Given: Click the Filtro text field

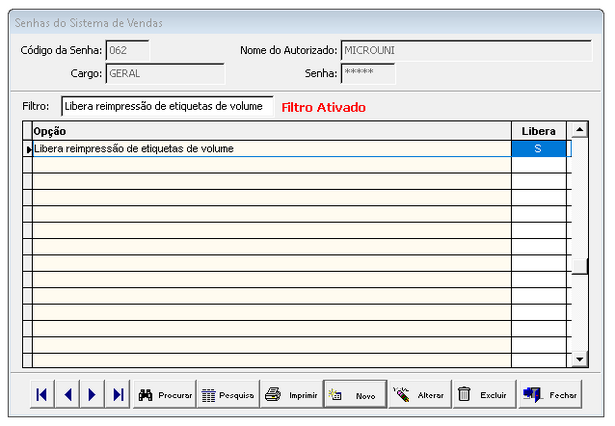Looking at the screenshot, I should click(x=166, y=106).
